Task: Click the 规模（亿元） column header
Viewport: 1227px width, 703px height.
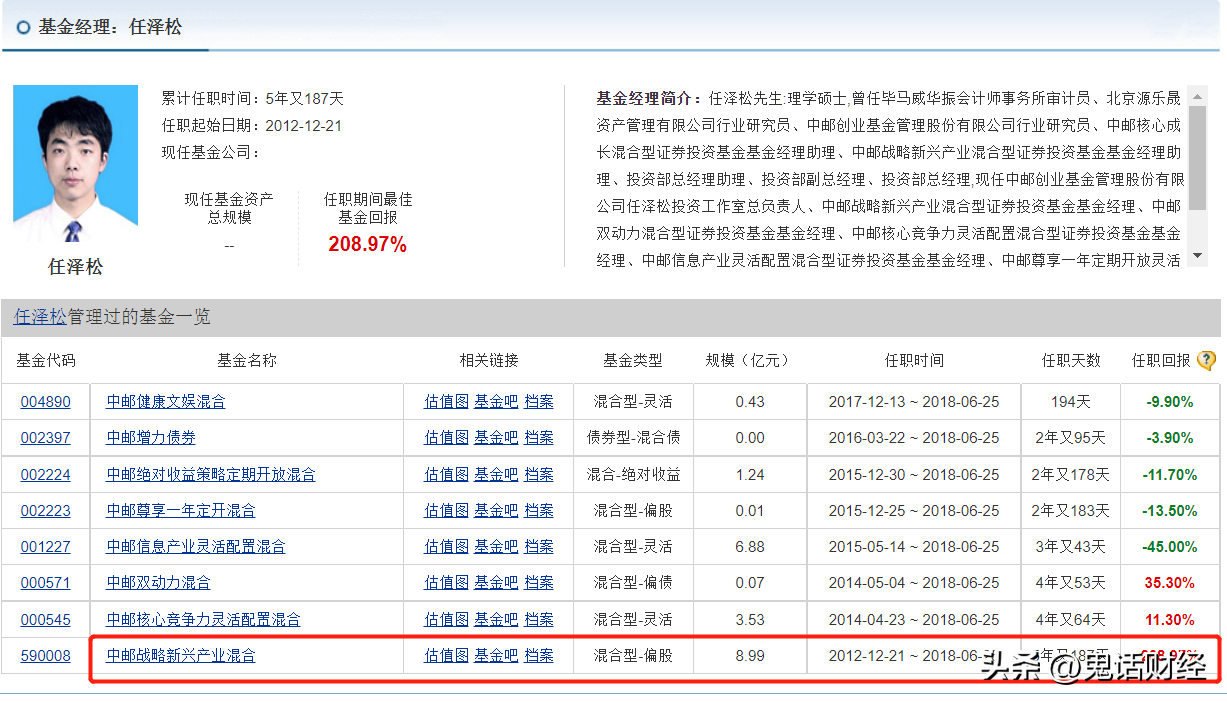Action: coord(748,360)
